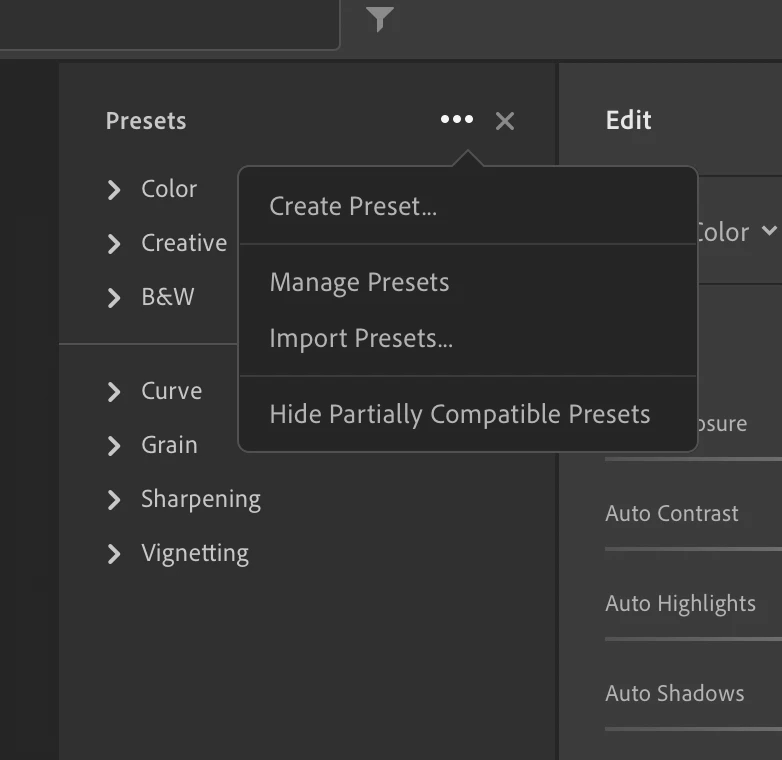Expand the Curve presets group
This screenshot has height=760, width=782.
(x=114, y=391)
